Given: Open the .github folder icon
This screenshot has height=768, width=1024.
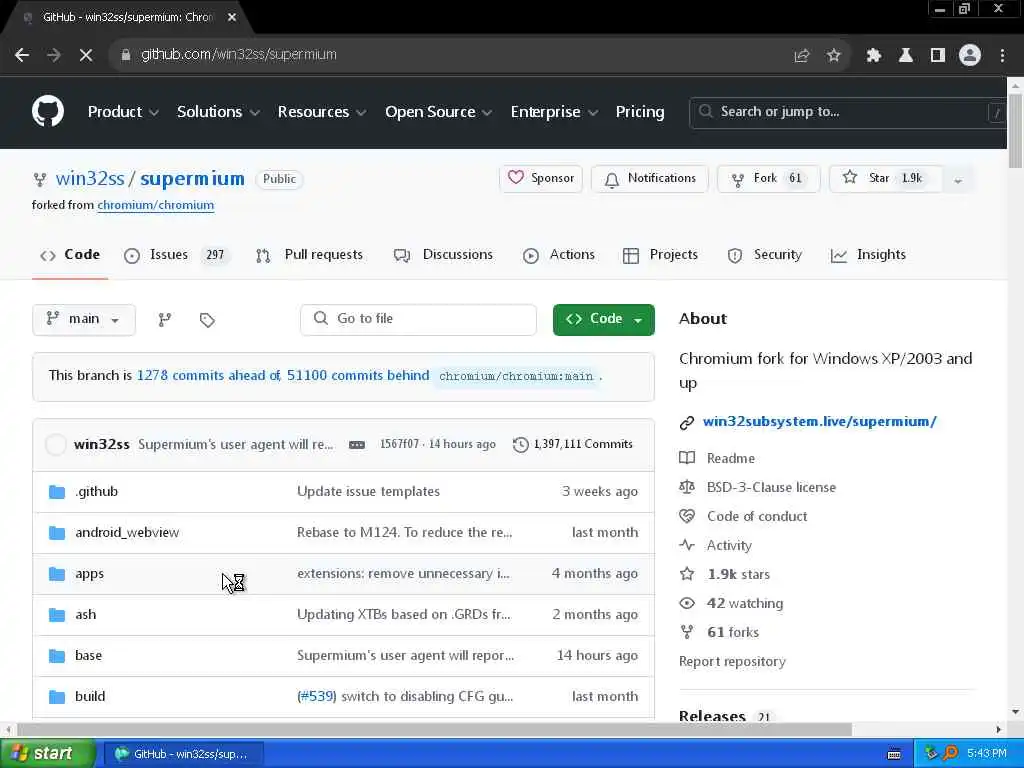Looking at the screenshot, I should click(57, 492).
